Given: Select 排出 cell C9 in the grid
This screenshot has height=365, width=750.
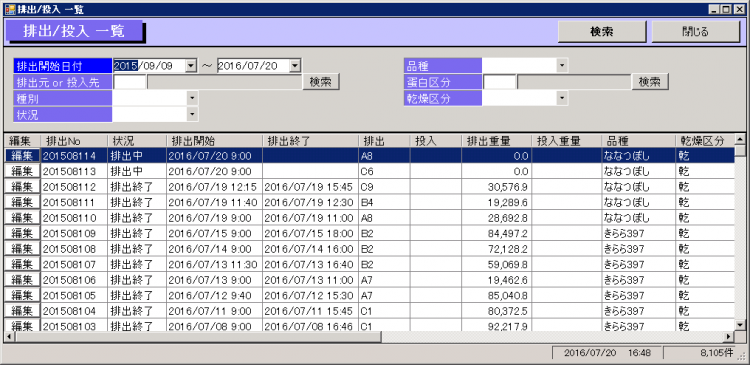Looking at the screenshot, I should 385,187.
